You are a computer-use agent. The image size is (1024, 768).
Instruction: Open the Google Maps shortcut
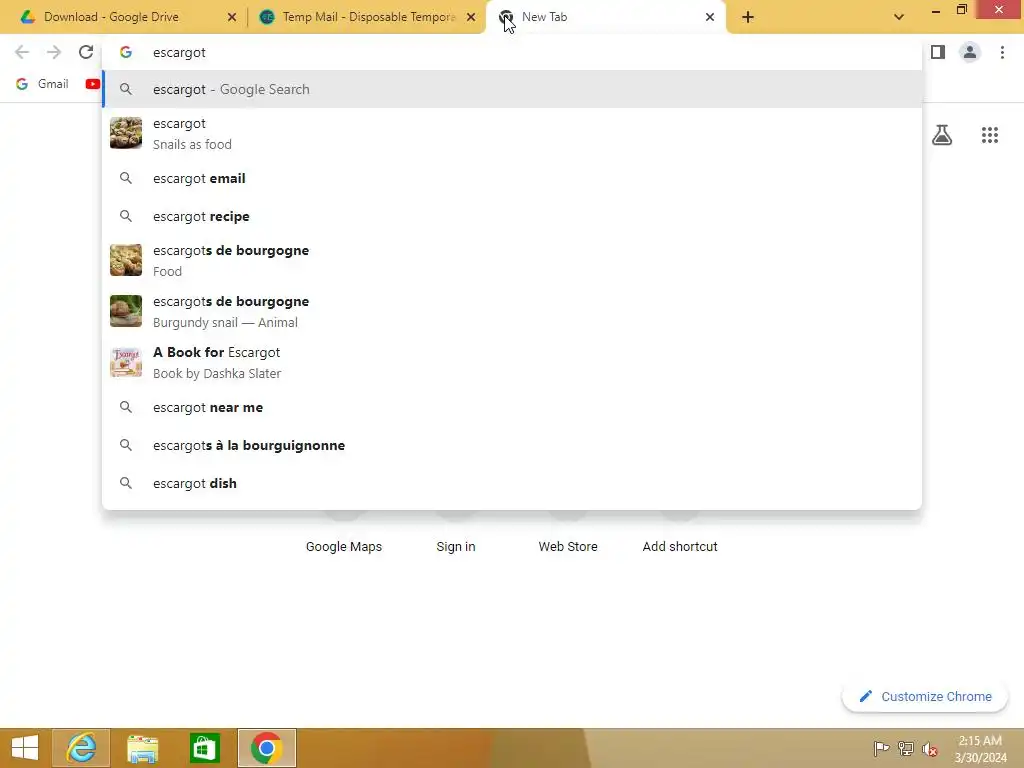pyautogui.click(x=344, y=546)
